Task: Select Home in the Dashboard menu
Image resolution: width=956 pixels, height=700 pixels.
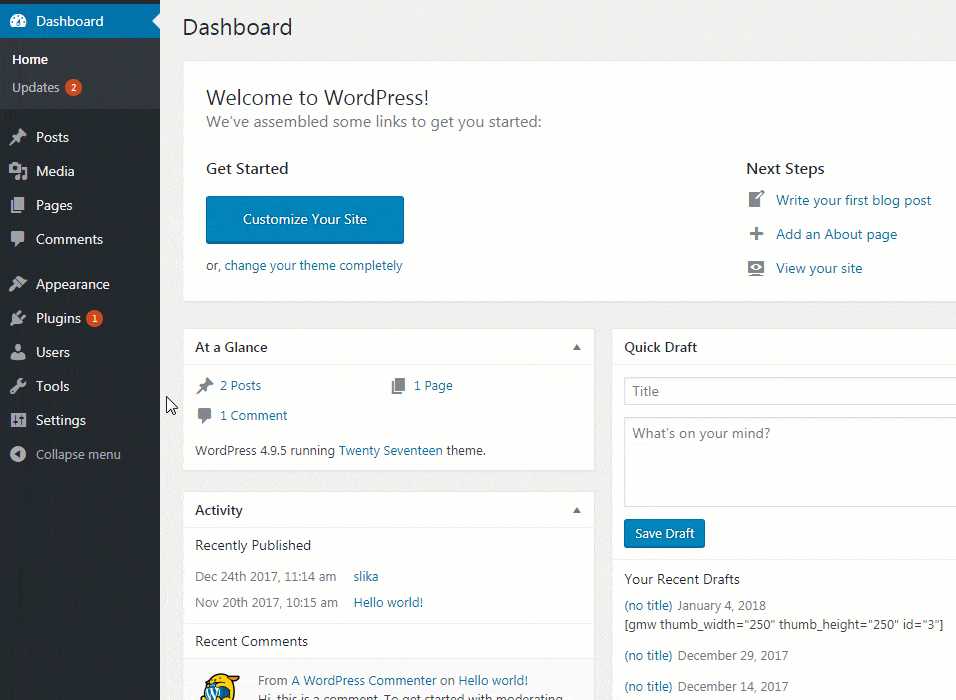Action: tap(30, 59)
